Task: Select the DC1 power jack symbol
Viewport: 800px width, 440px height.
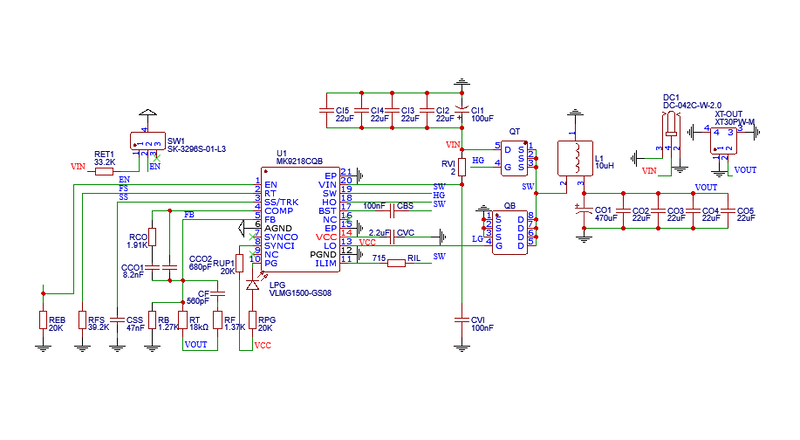Action: point(671,124)
